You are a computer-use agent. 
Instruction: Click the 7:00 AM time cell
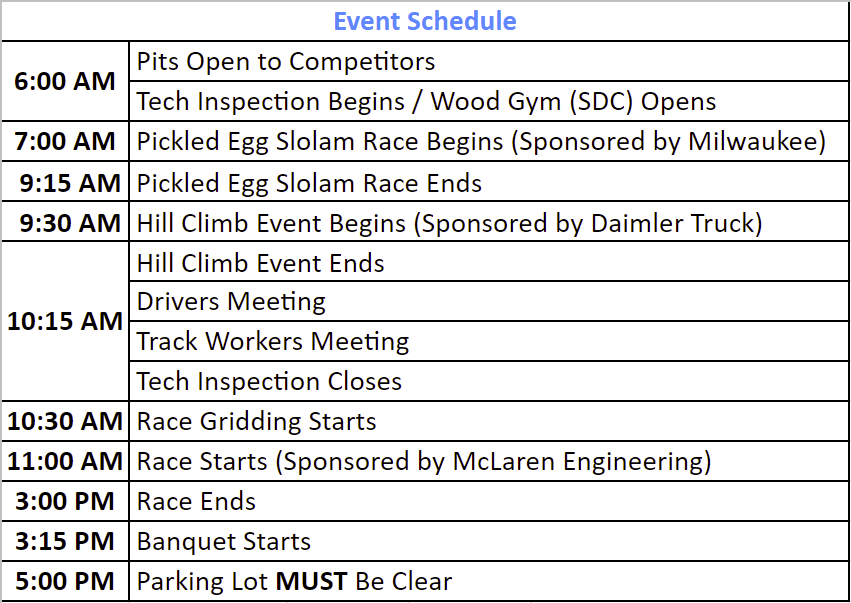65,141
